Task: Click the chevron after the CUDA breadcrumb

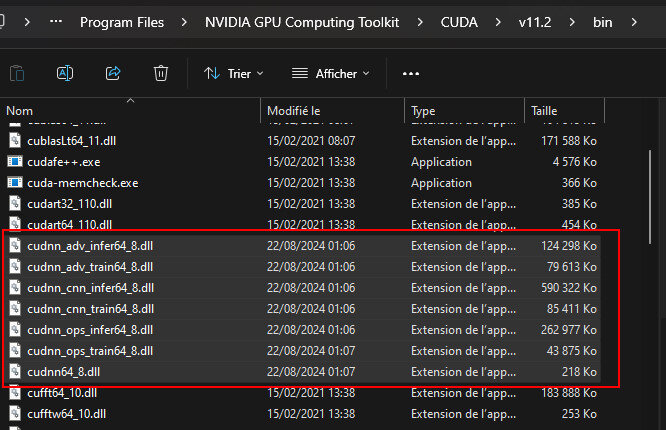Action: pyautogui.click(x=496, y=22)
